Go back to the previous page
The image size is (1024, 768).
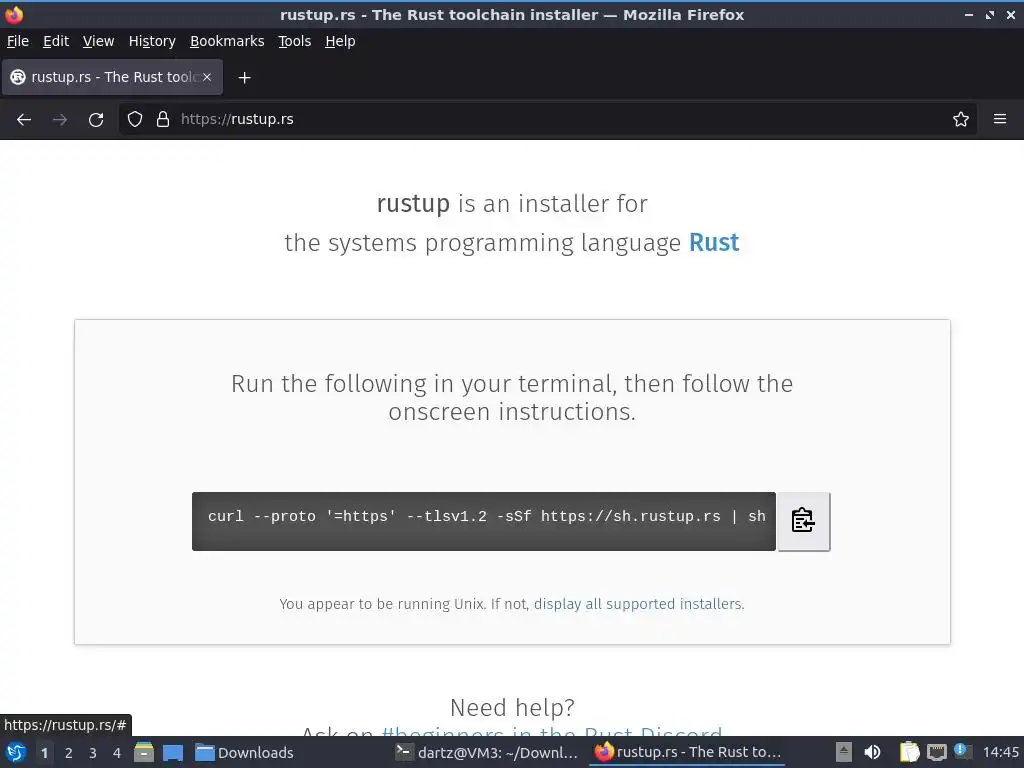click(x=24, y=120)
